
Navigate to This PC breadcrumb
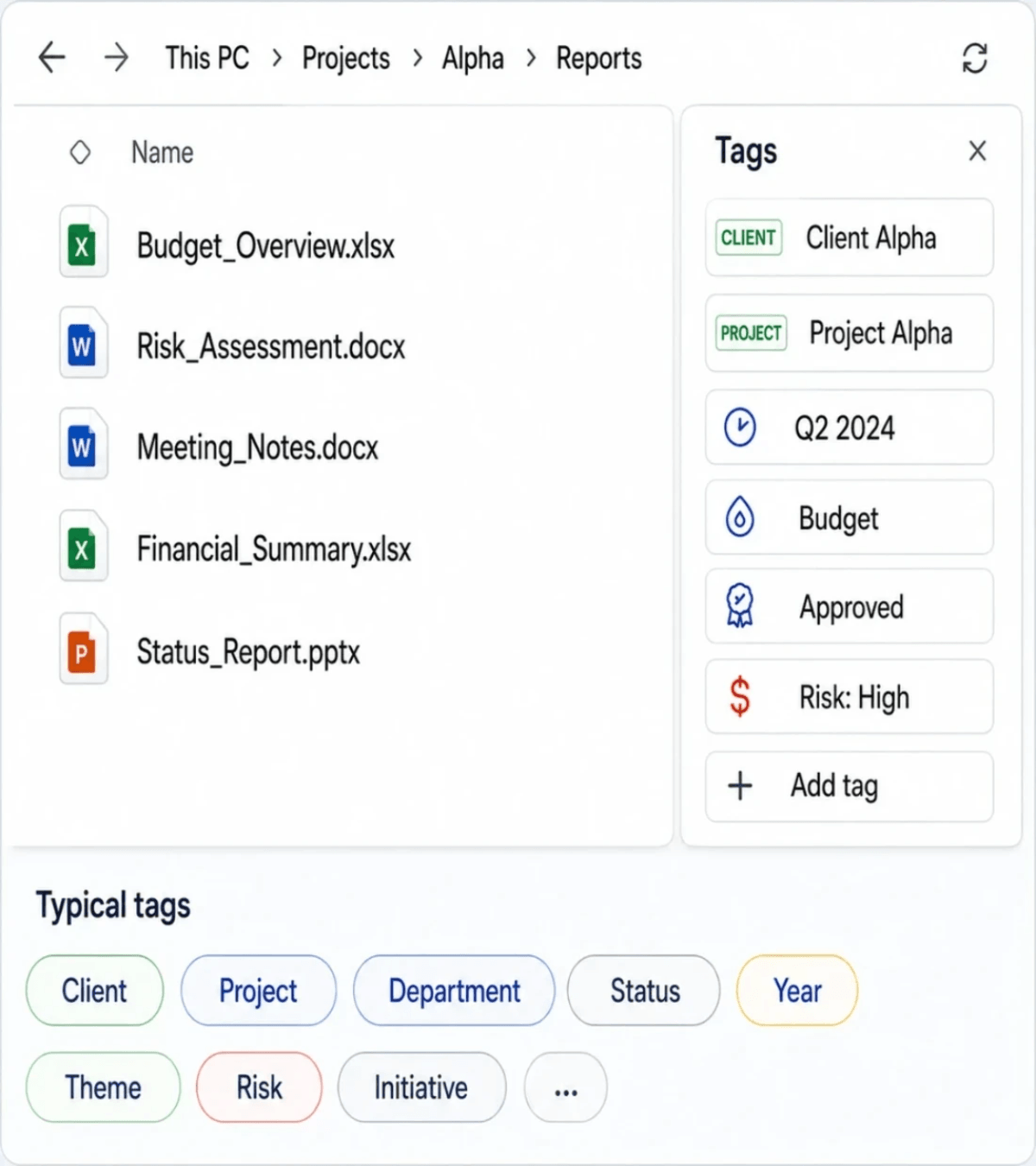pos(207,58)
